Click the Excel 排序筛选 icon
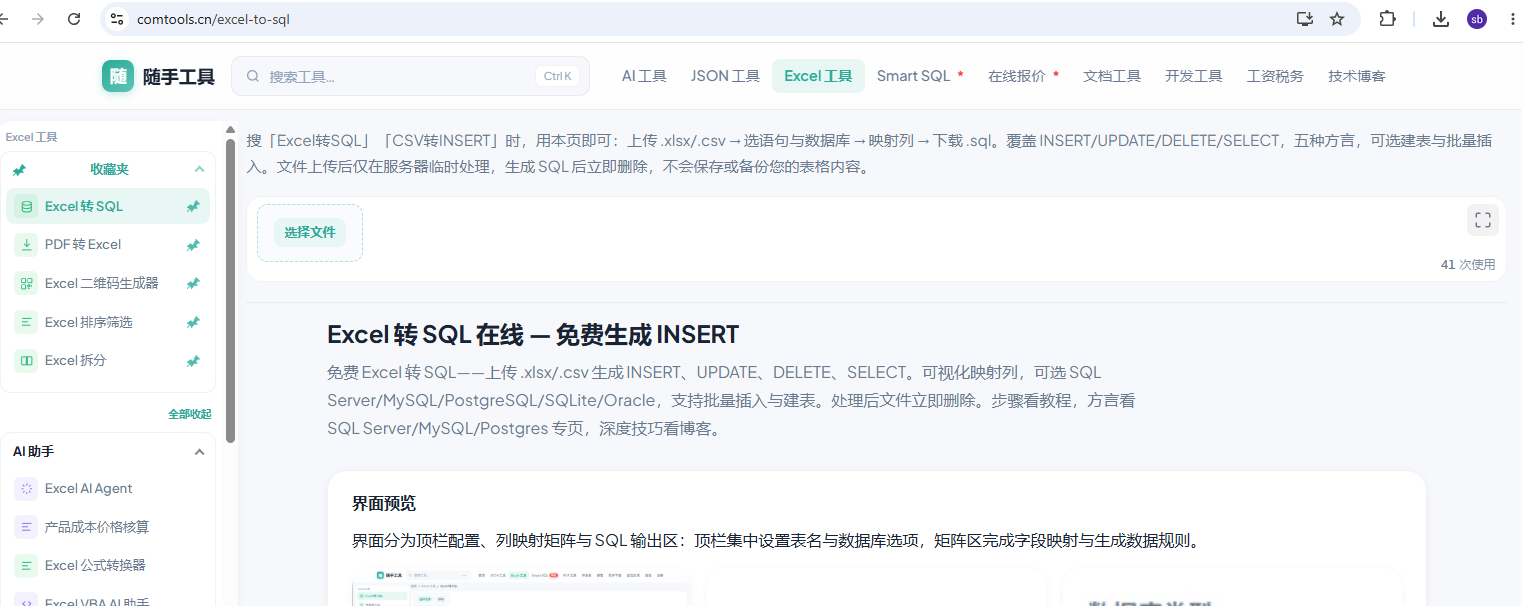This screenshot has width=1523, height=606. tap(26, 322)
